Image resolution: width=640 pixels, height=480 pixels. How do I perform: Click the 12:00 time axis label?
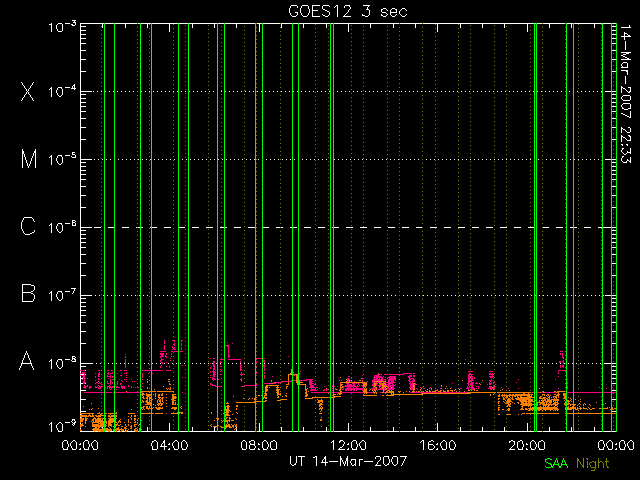[x=348, y=445]
